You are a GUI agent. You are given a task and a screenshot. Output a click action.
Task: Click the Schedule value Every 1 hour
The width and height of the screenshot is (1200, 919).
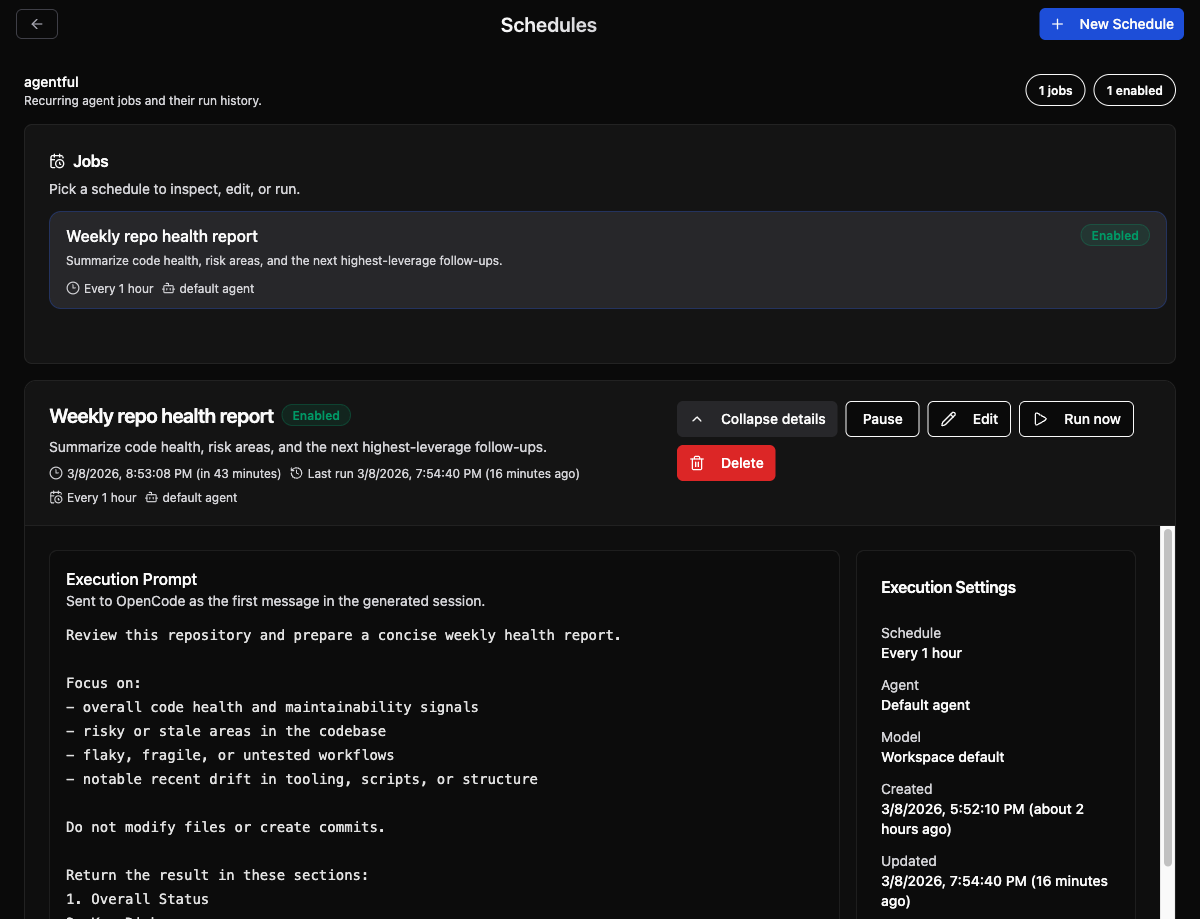(x=921, y=653)
